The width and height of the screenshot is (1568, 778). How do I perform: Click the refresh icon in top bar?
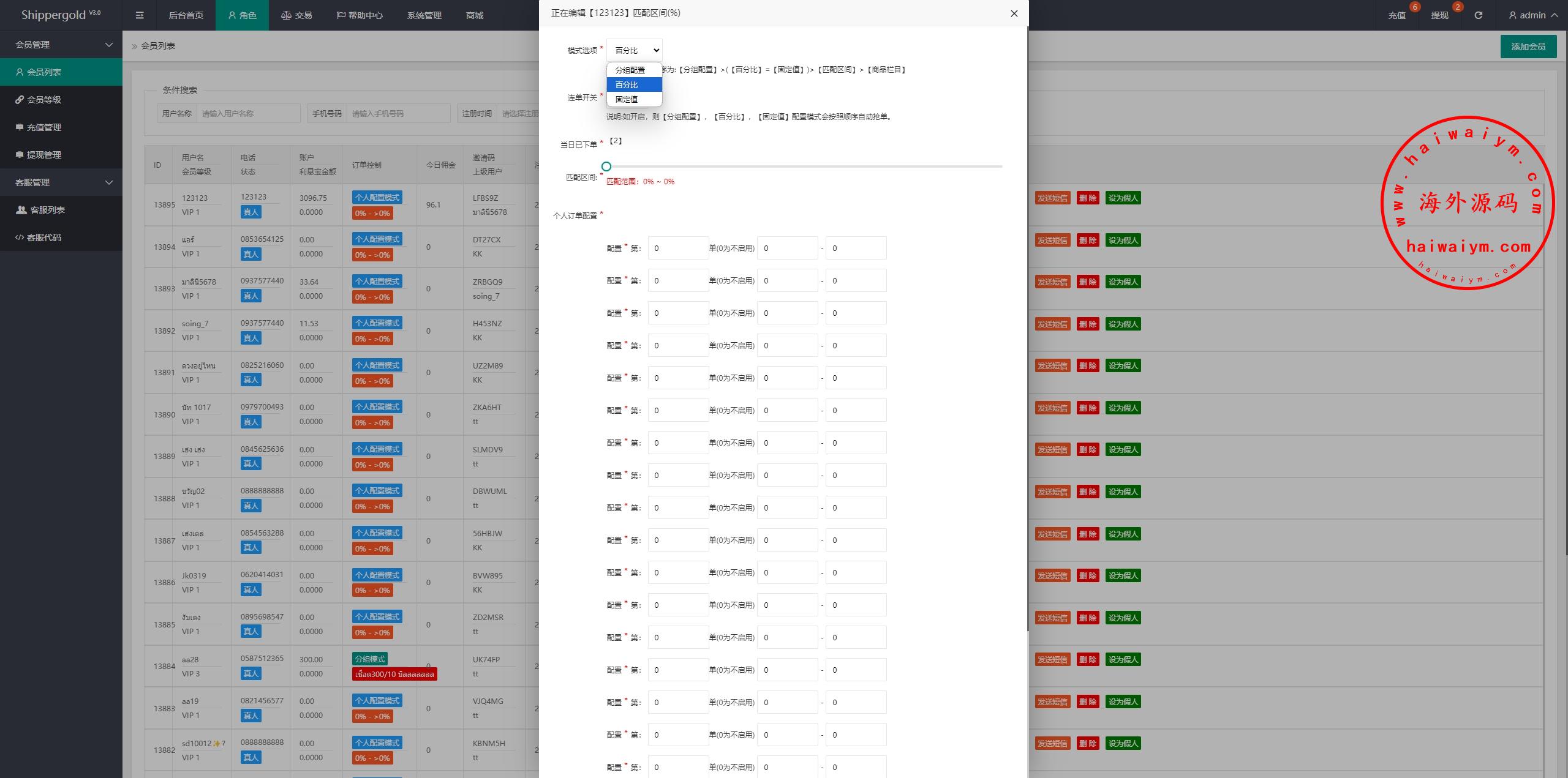1479,15
